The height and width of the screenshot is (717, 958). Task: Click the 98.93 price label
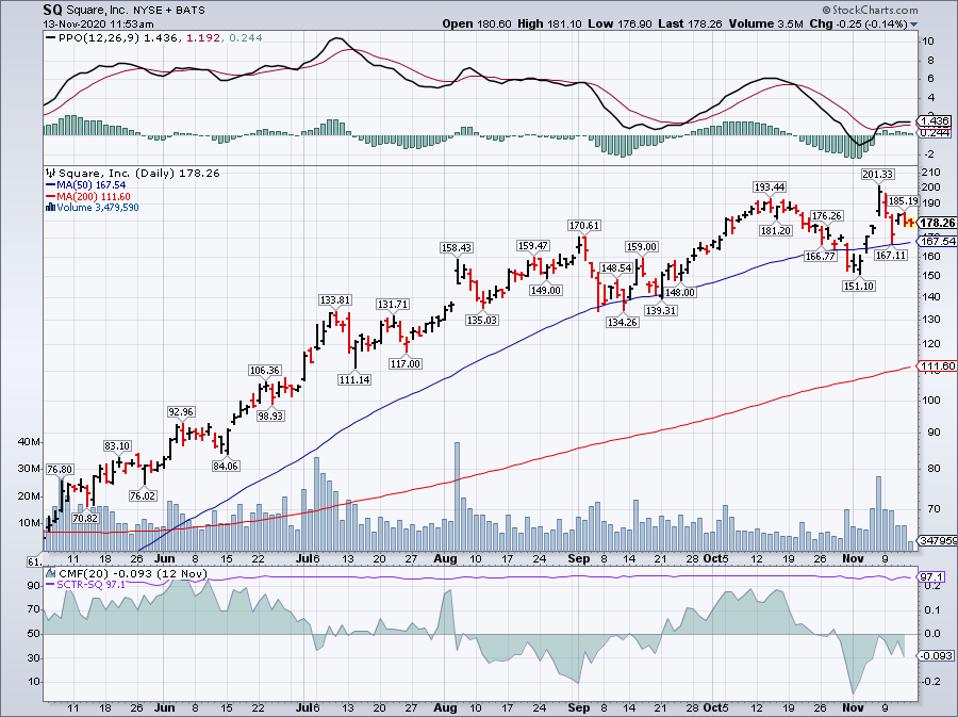coord(270,415)
